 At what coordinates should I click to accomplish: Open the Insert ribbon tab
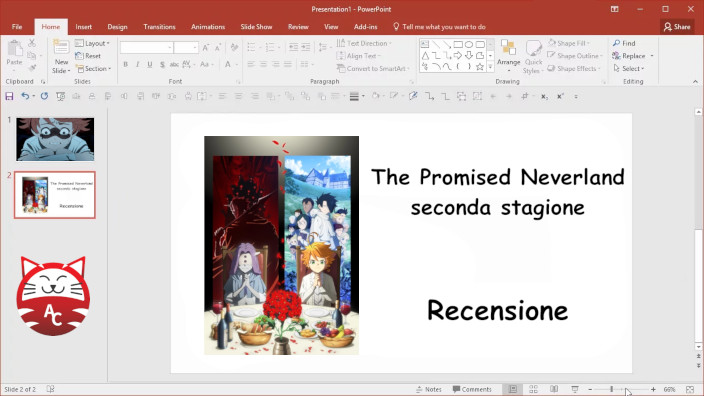pyautogui.click(x=84, y=27)
